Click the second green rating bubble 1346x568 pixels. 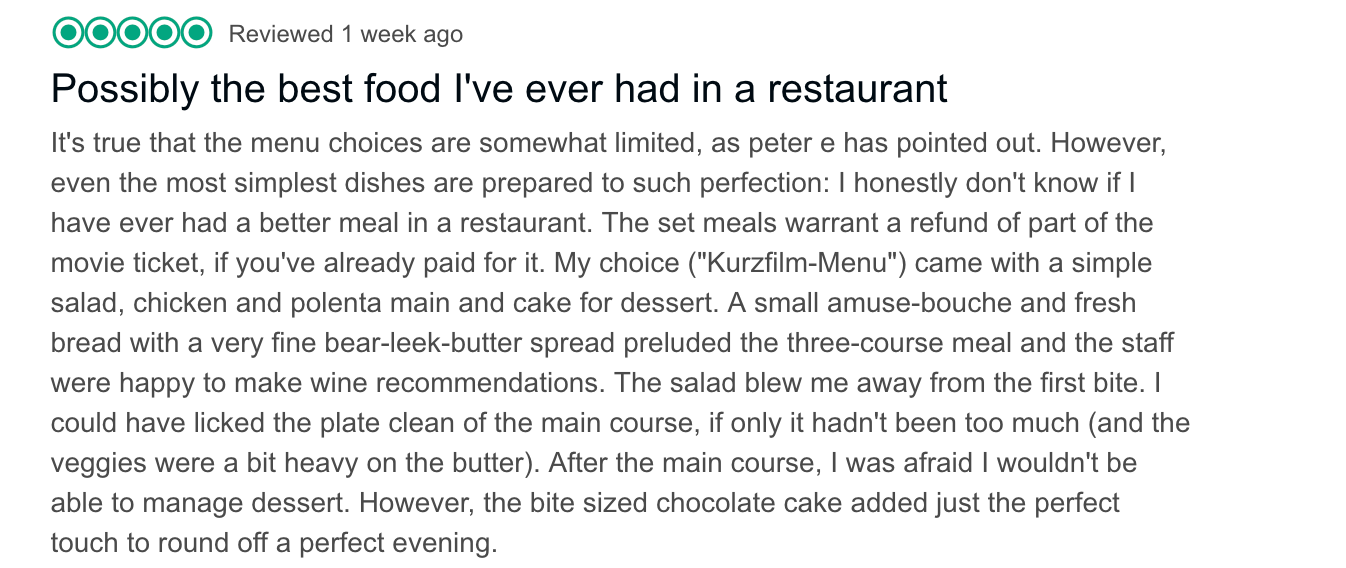(x=99, y=33)
